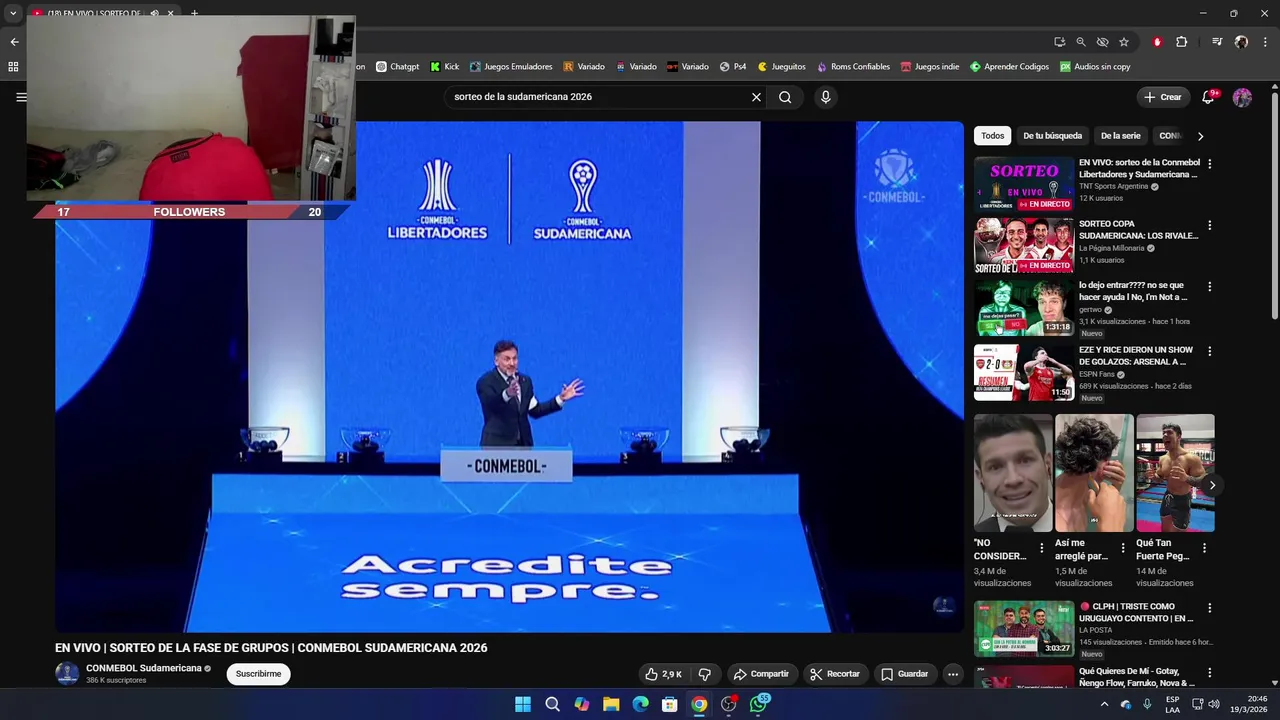
Task: Open the Chrome apps grid shortcut
Action: [13, 67]
